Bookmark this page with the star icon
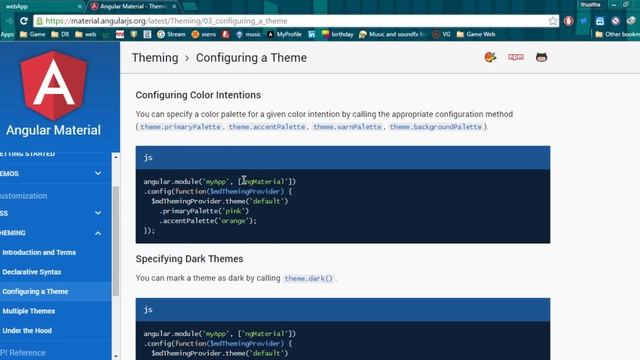The height and width of the screenshot is (360, 640). [553, 21]
